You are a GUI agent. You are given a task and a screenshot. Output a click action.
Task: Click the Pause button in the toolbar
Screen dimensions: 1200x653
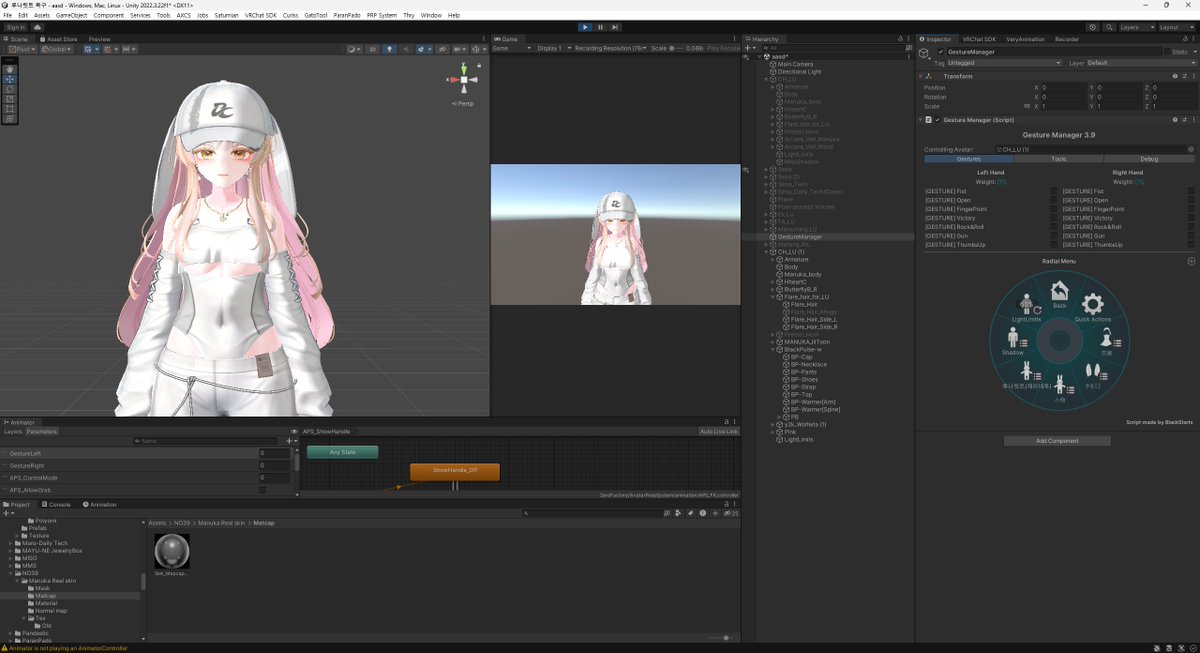point(600,27)
